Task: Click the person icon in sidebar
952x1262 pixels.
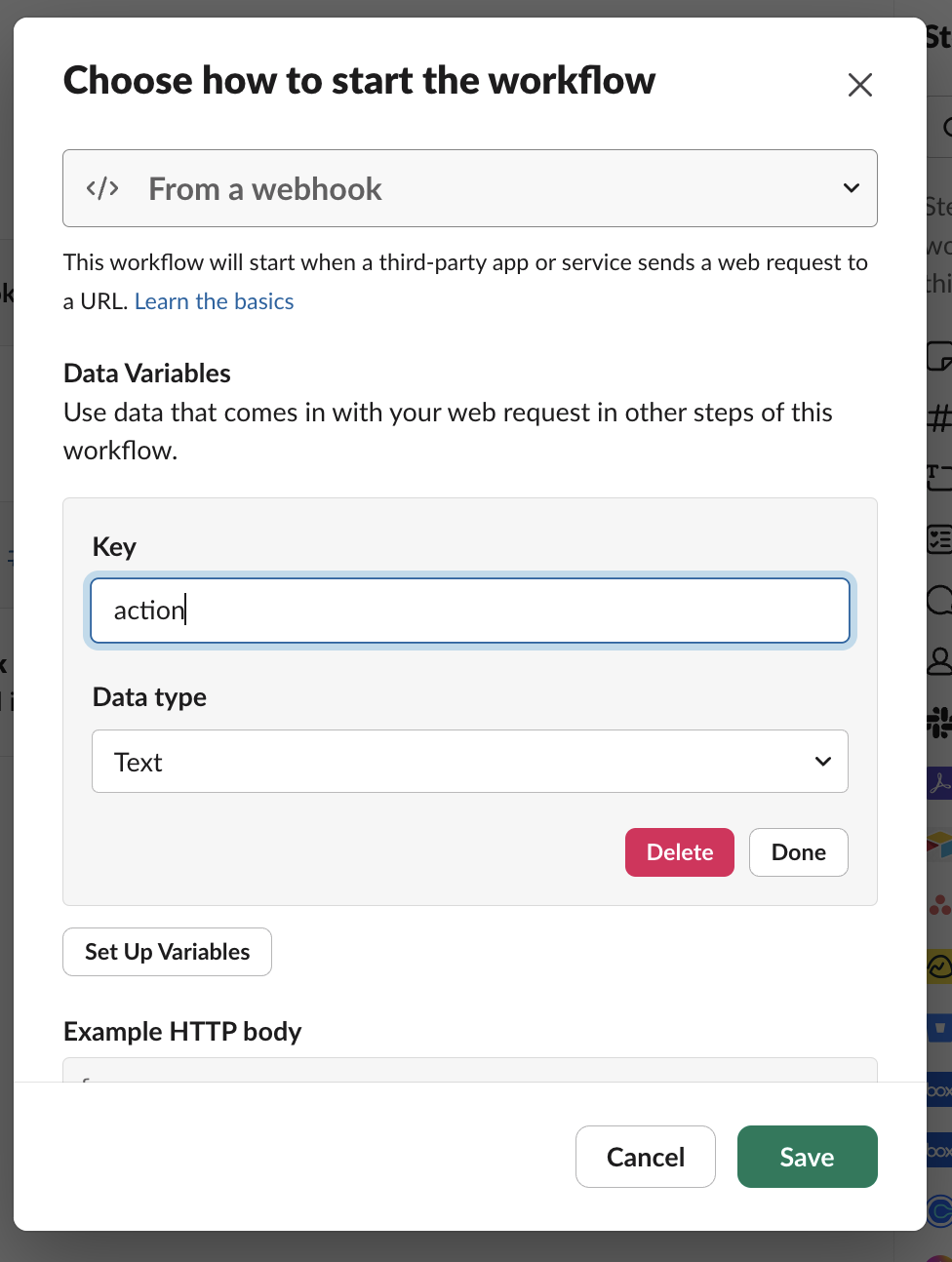Action: 939,661
